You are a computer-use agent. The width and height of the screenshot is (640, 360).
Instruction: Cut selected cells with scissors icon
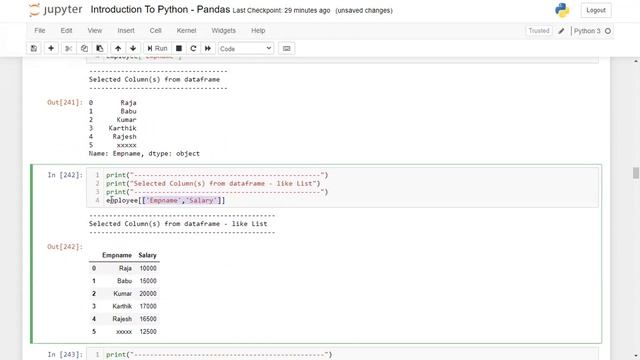click(69, 49)
